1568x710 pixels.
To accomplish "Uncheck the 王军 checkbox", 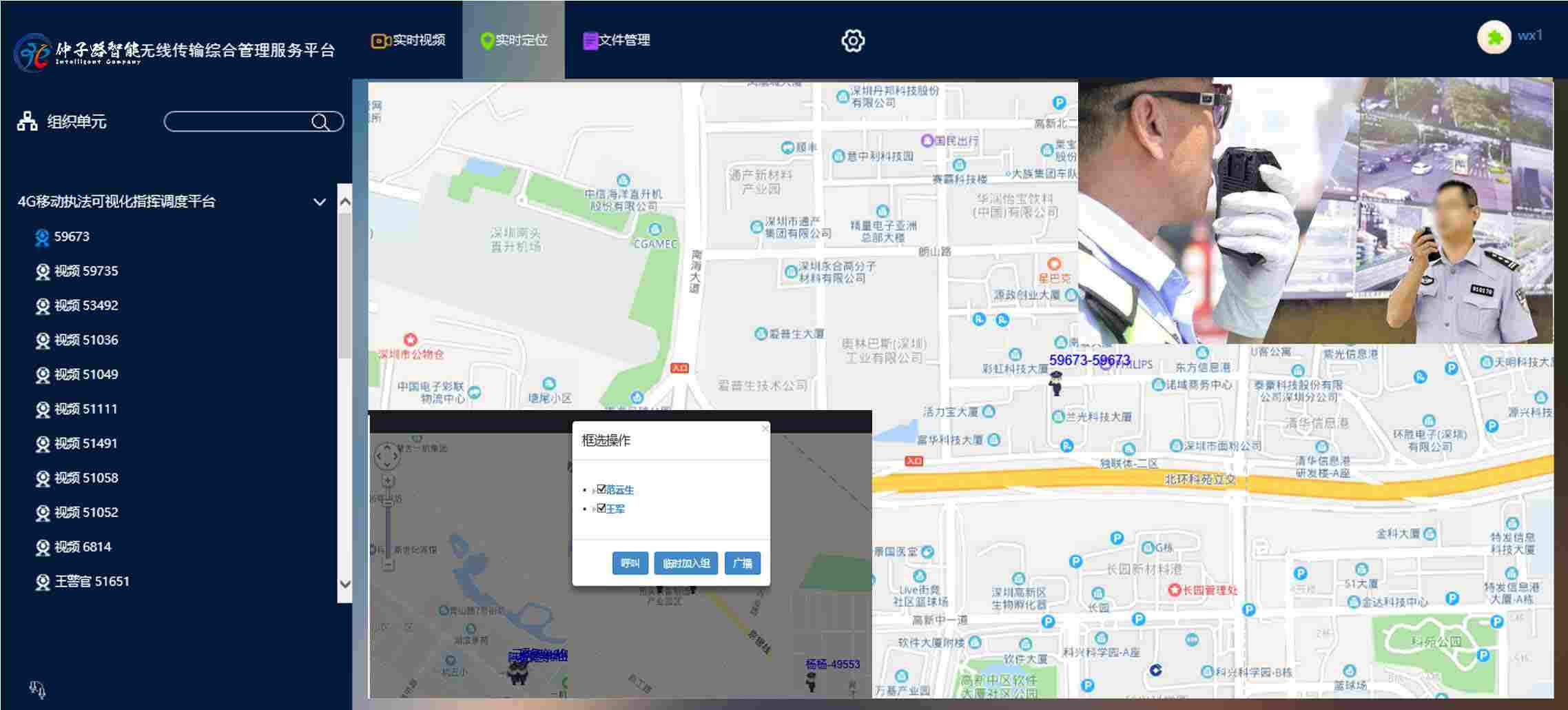I will pos(601,508).
